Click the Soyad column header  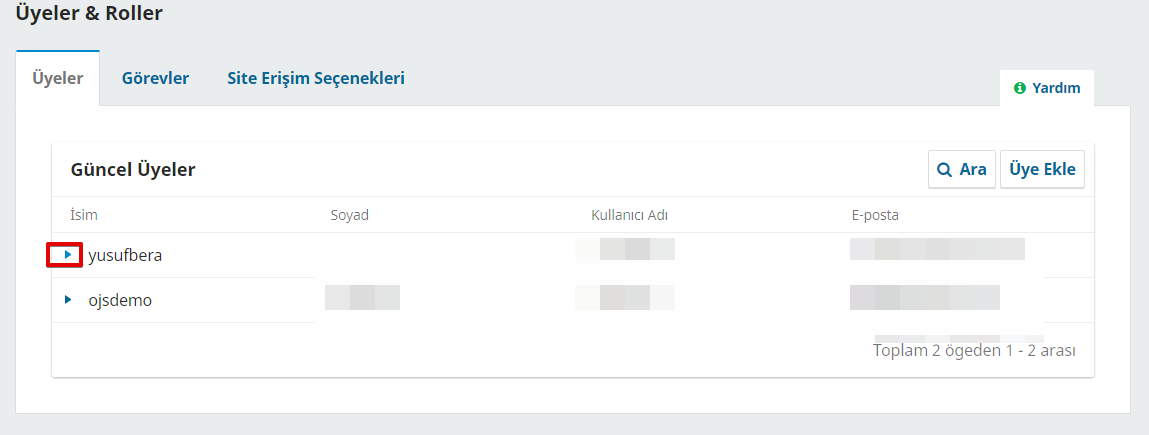(350, 215)
